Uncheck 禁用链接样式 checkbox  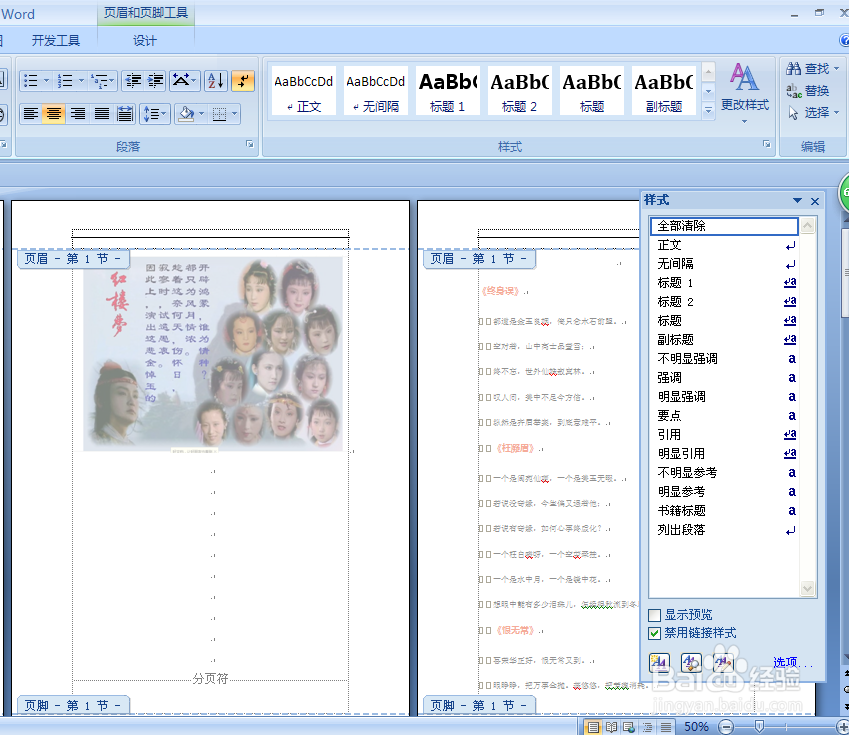(655, 633)
